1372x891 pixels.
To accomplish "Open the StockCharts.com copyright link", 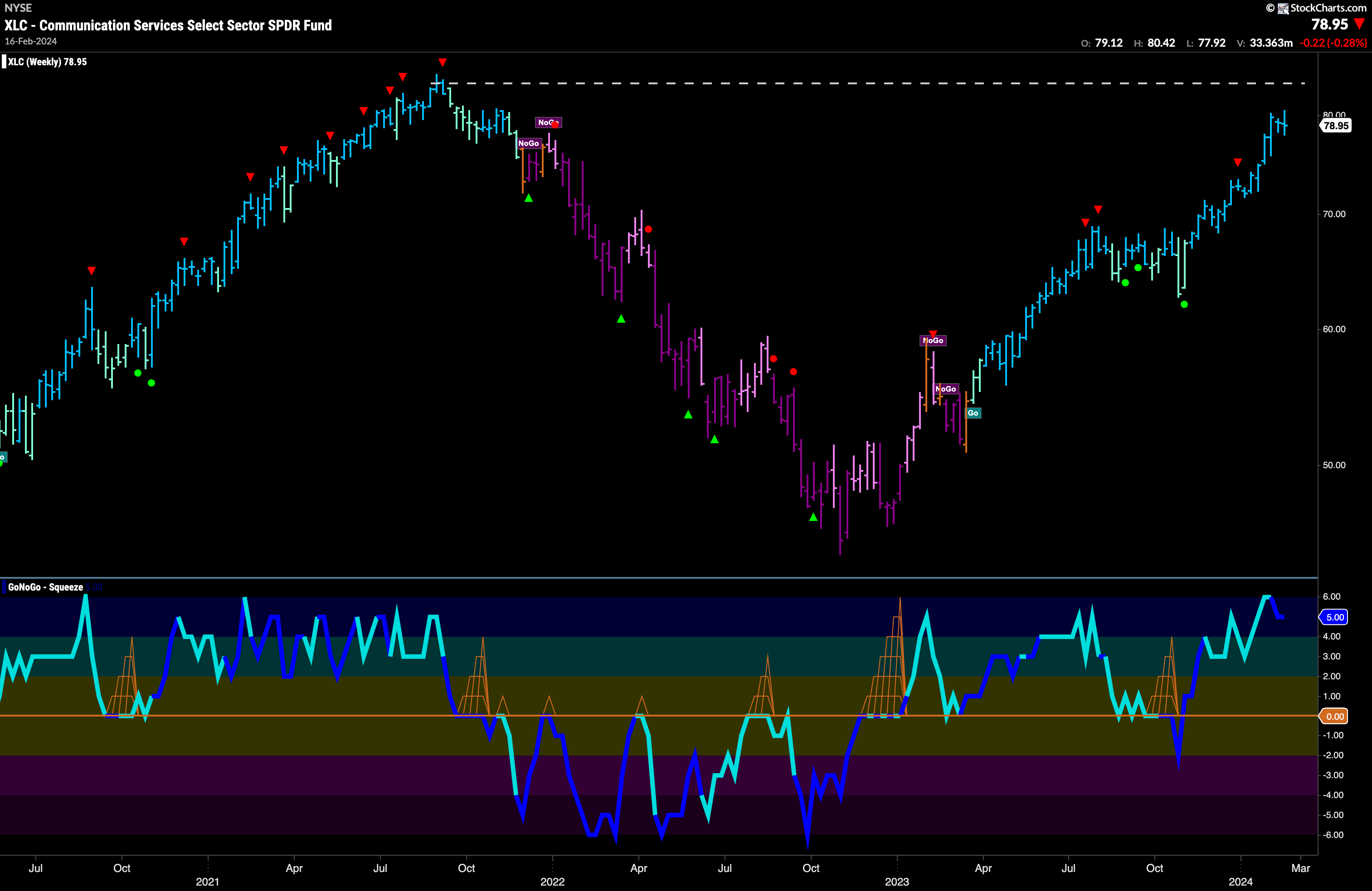I will (1316, 8).
